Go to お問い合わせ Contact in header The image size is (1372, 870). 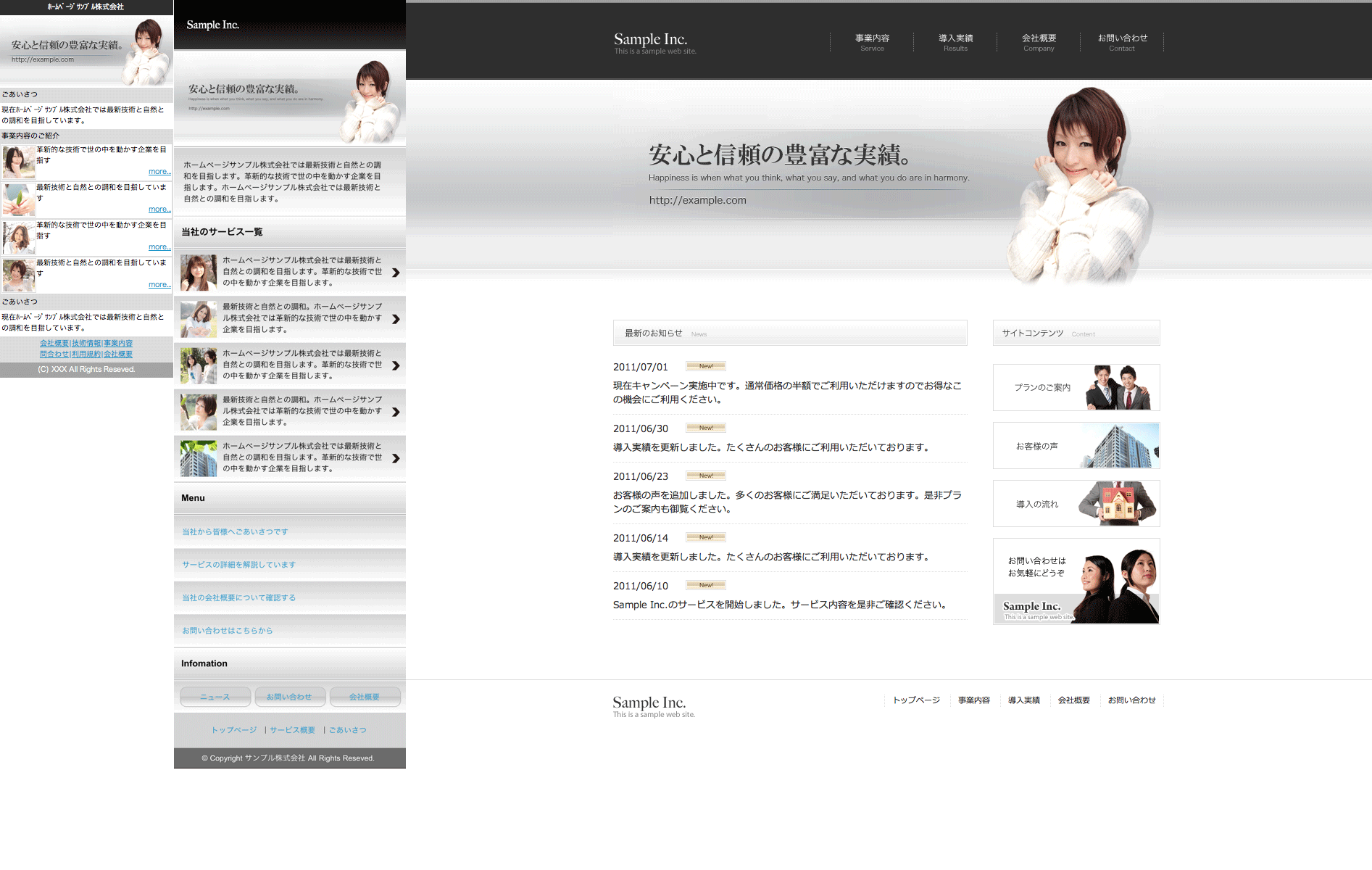pos(1122,42)
